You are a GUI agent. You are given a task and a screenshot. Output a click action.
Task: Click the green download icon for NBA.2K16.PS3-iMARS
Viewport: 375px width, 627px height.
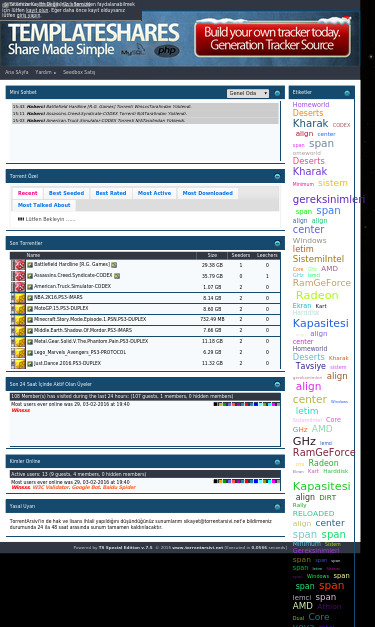click(30, 298)
